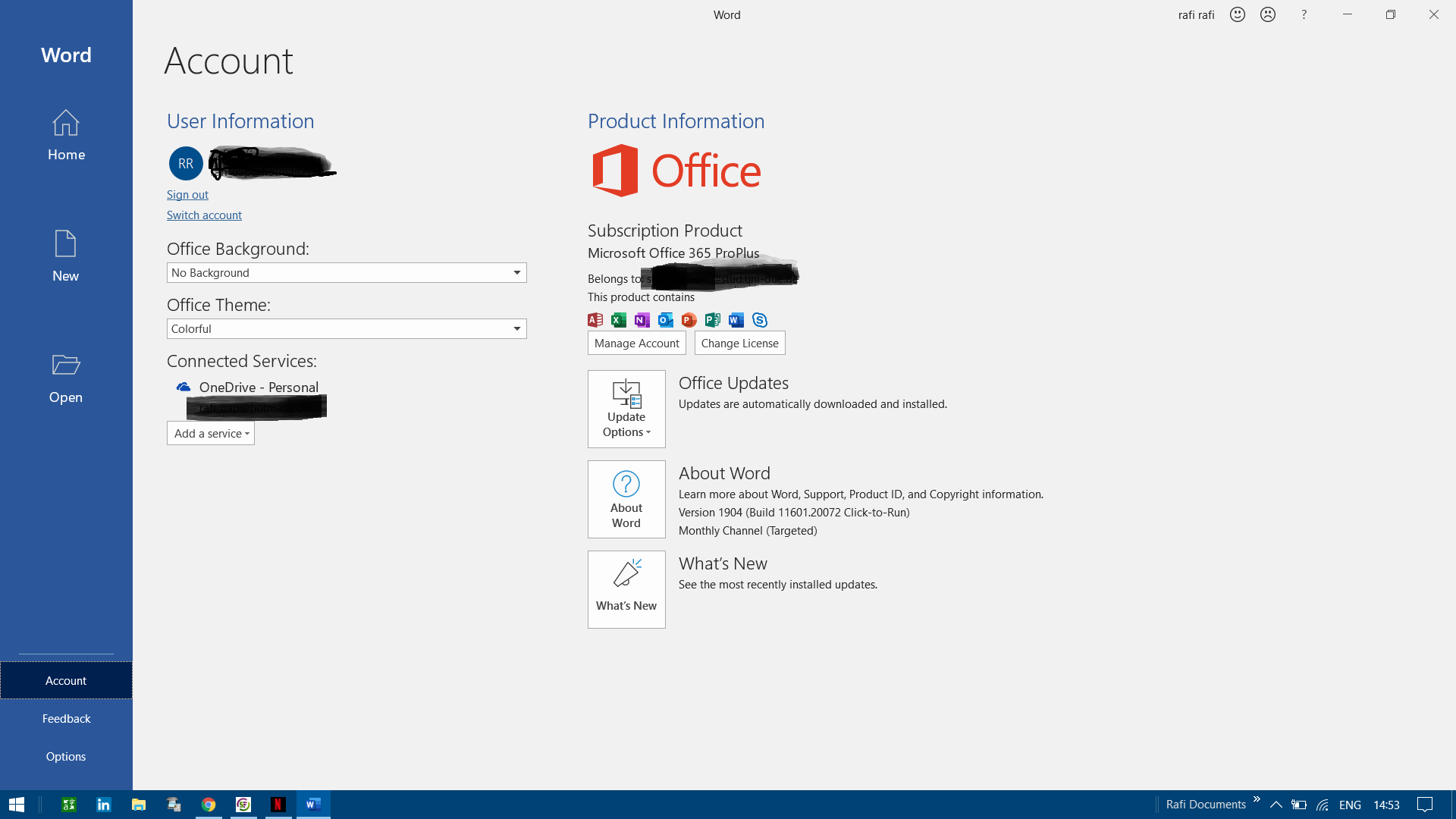1456x819 pixels.
Task: Click the Microsoft Office 365 ProPlus text
Action: point(673,253)
